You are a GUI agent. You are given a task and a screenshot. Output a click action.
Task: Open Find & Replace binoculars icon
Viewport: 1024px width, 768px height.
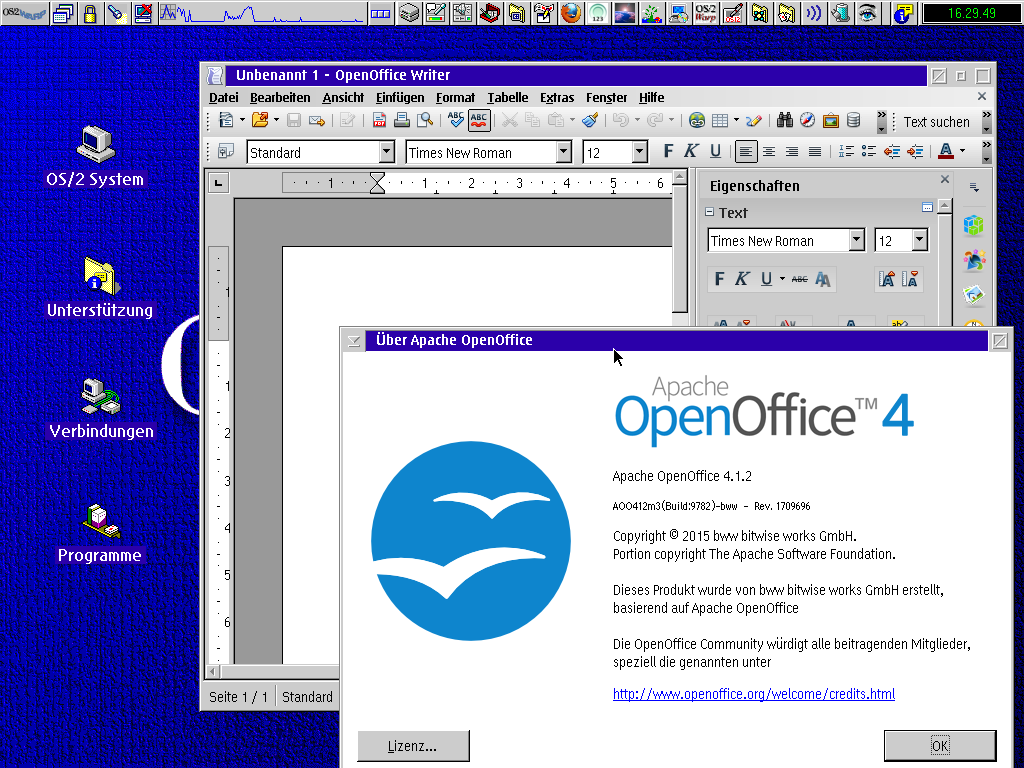tap(785, 120)
